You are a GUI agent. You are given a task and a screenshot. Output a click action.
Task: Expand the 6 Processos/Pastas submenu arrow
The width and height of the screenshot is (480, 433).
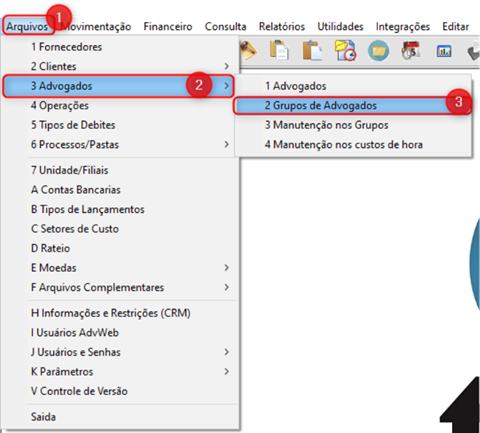227,144
